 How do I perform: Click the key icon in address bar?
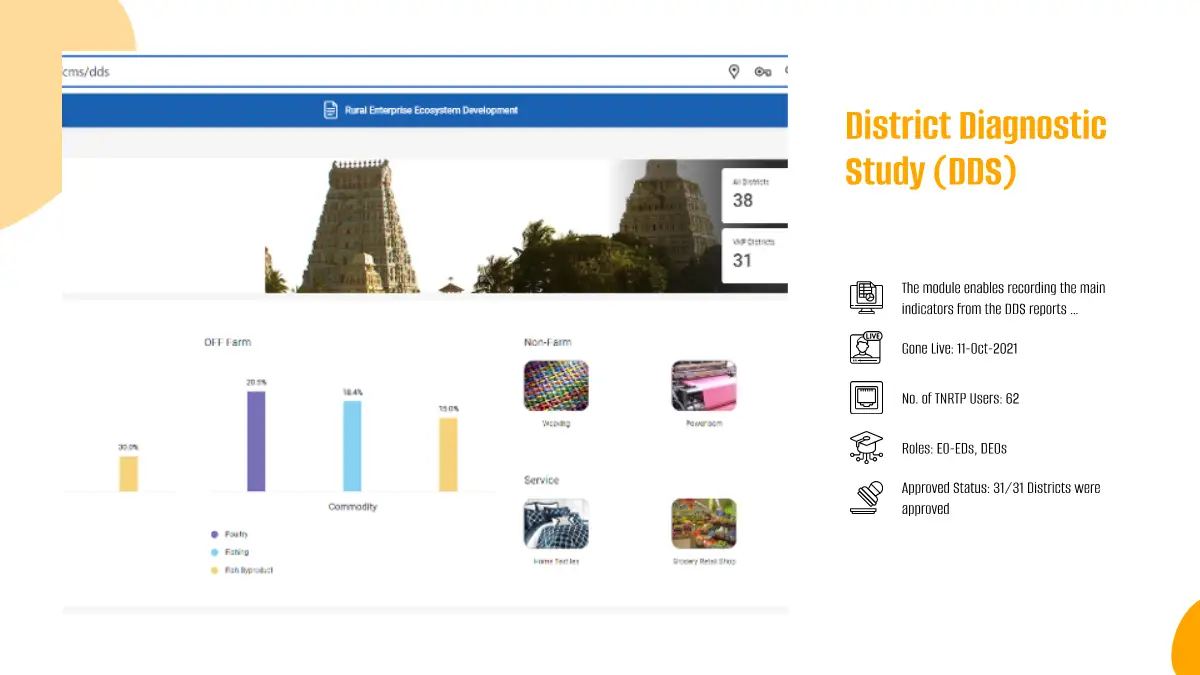tap(763, 71)
